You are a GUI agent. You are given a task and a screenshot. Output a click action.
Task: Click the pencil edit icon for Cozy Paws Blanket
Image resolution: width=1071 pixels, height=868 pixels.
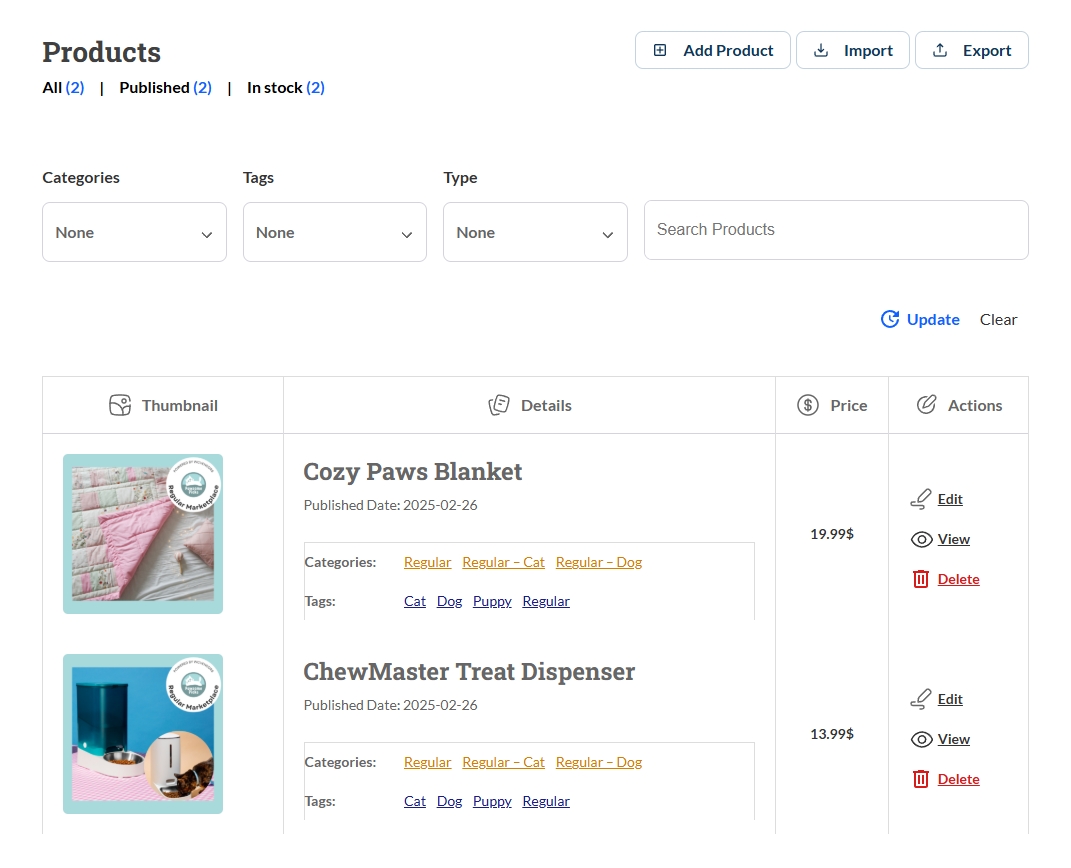click(921, 499)
